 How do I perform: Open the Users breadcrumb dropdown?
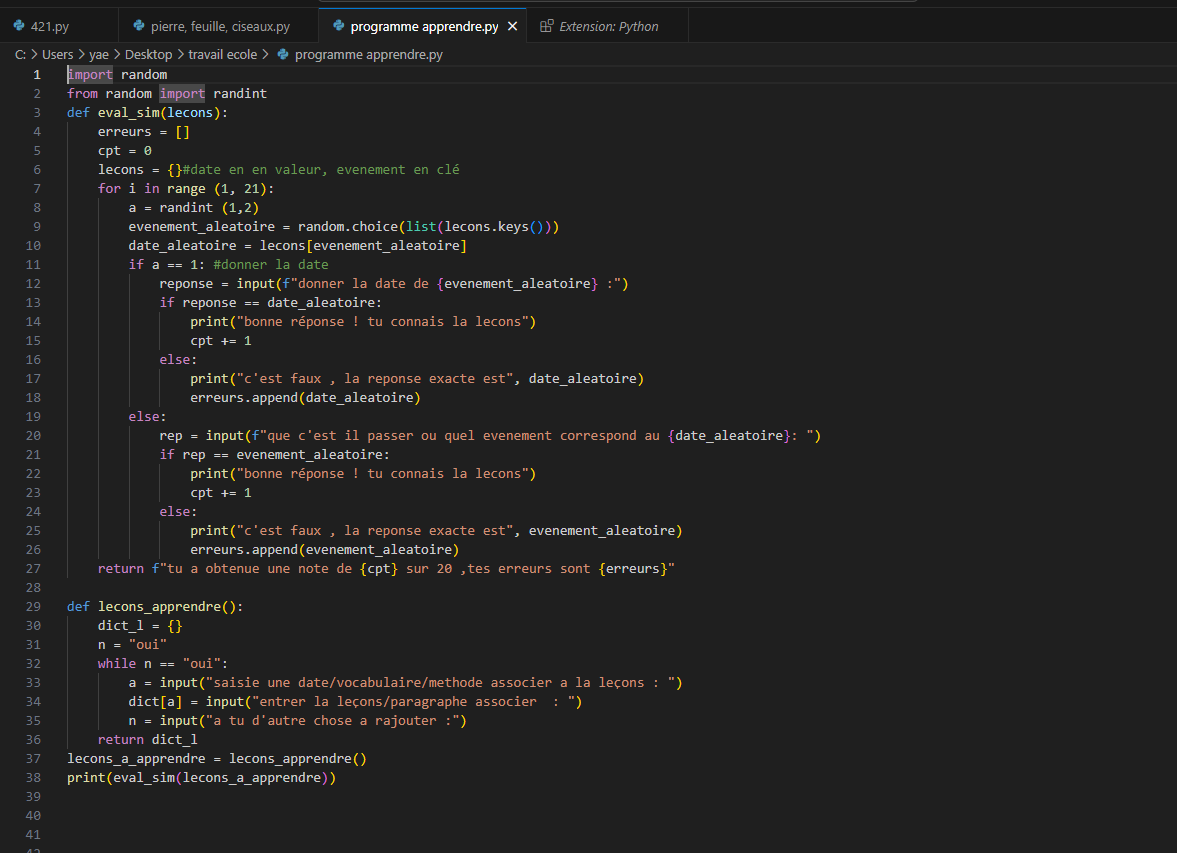pos(57,54)
